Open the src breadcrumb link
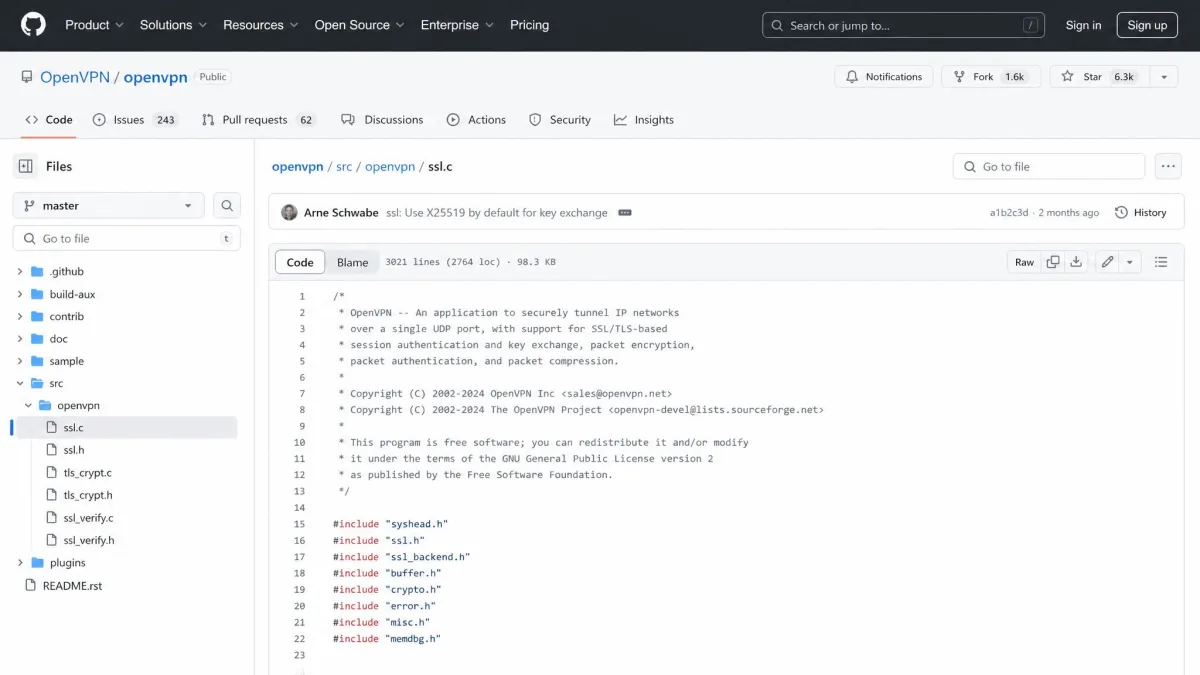Image resolution: width=1200 pixels, height=675 pixels. click(344, 167)
